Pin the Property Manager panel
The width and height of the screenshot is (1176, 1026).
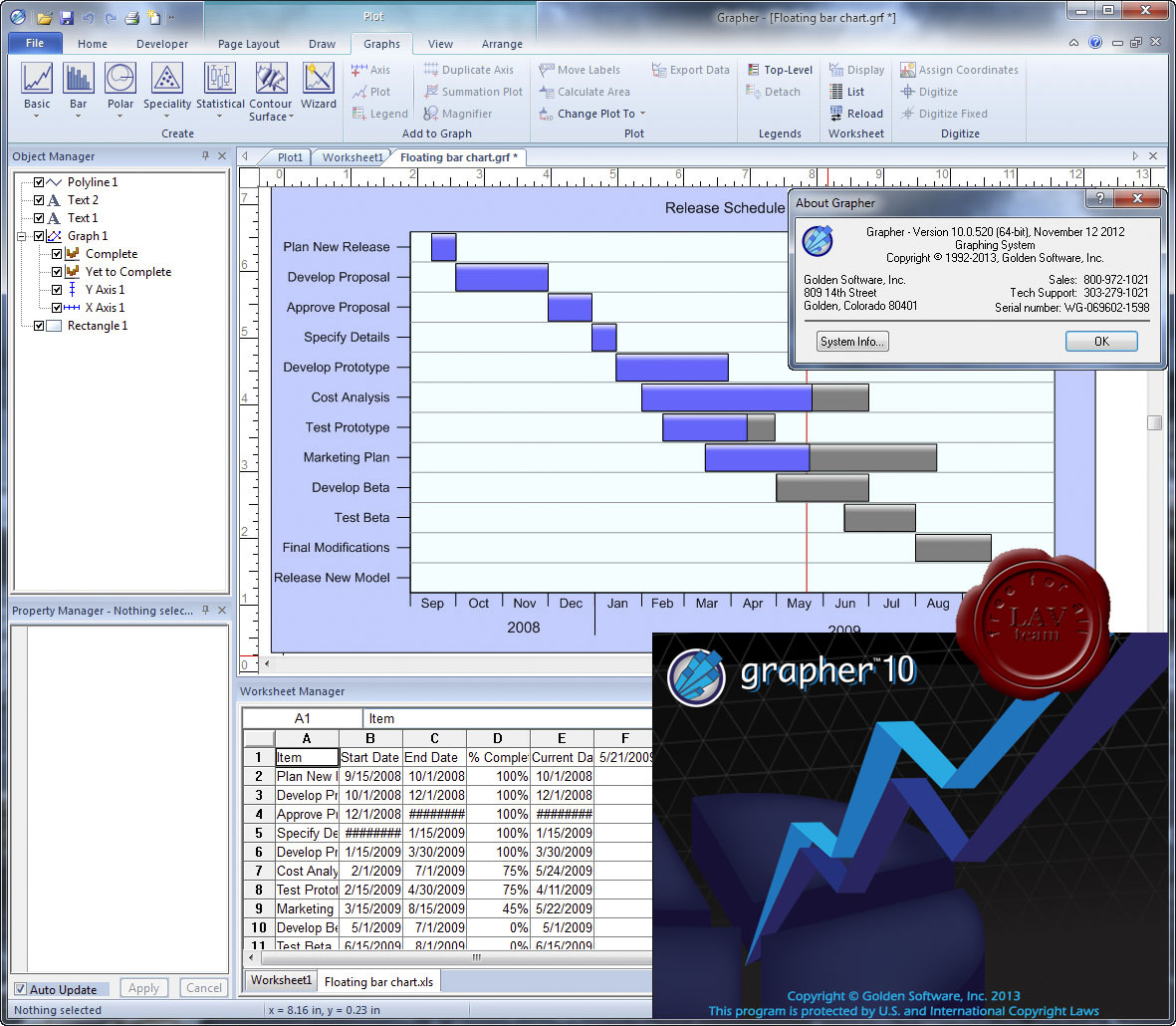205,611
